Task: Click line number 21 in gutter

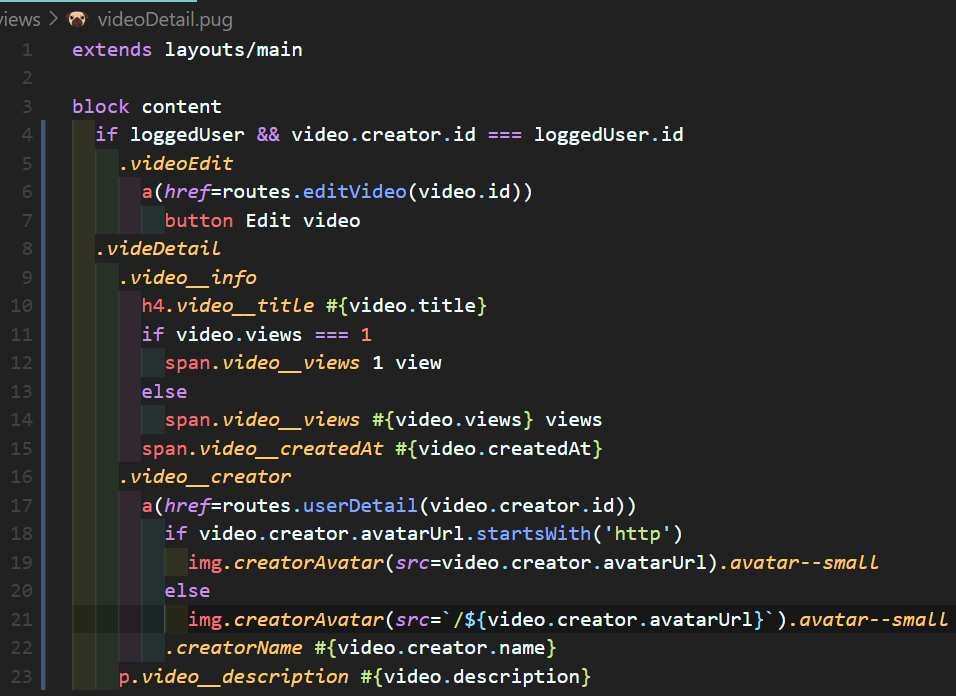Action: pyautogui.click(x=21, y=619)
